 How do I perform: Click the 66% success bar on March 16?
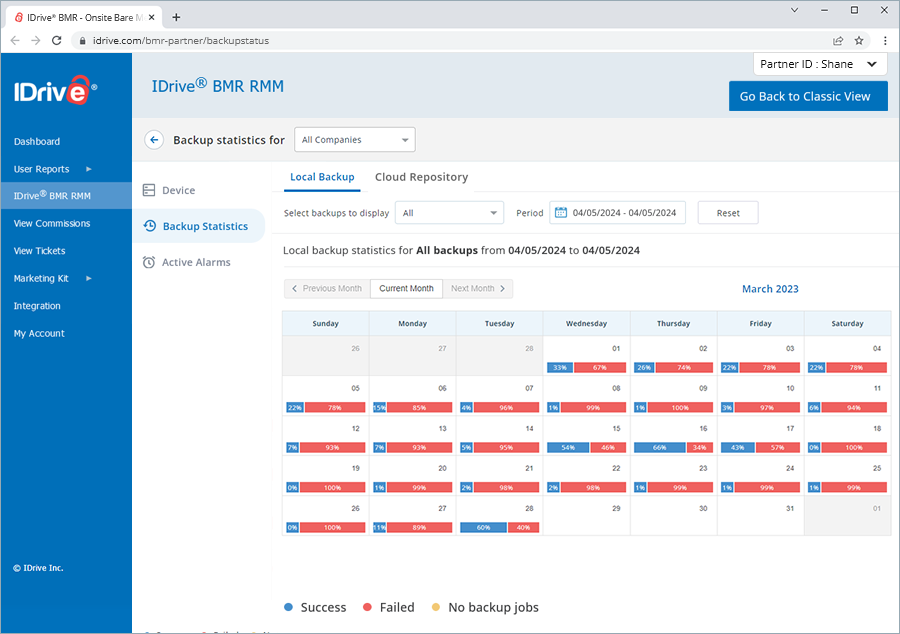coord(660,448)
